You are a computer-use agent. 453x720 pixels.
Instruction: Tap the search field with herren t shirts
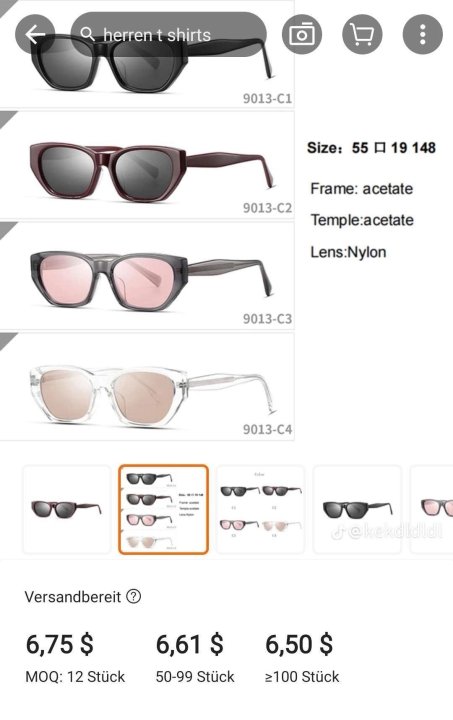(x=168, y=34)
